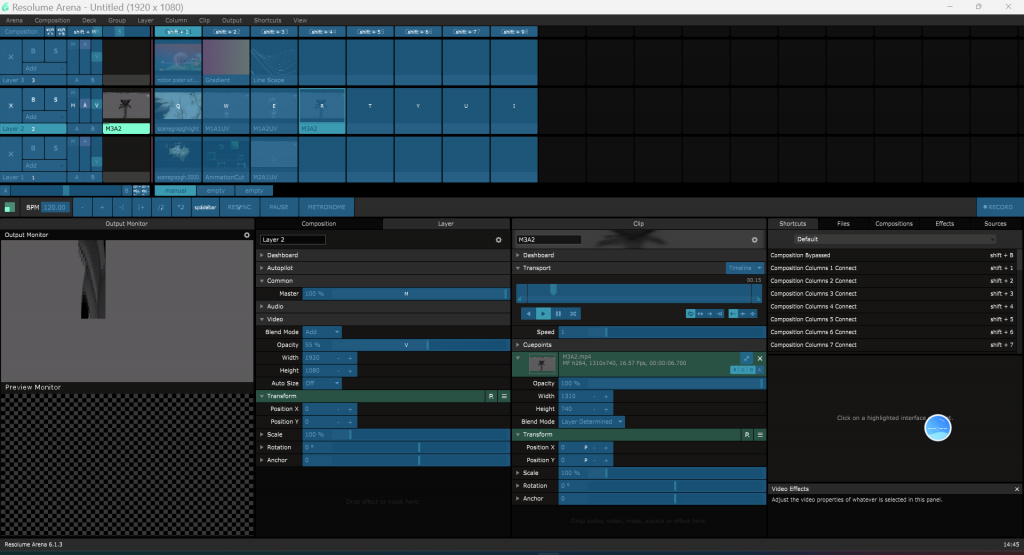Play the clip forward in Transport
The width and height of the screenshot is (1024, 555).
coord(543,314)
